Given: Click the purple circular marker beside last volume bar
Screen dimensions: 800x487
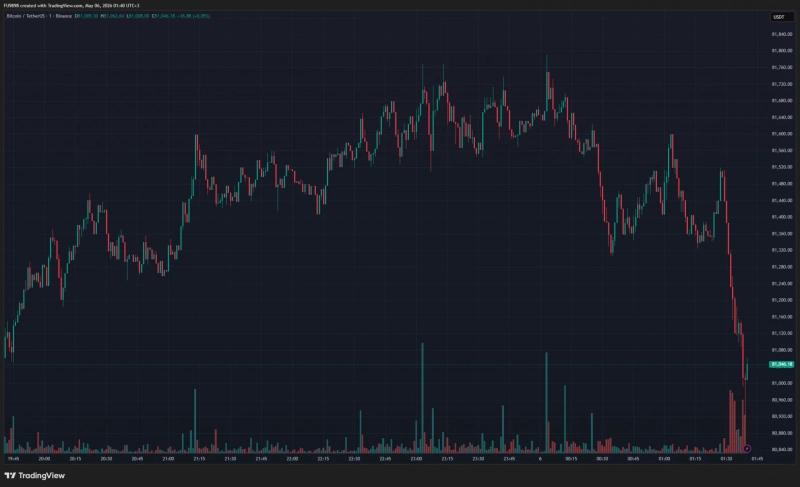Looking at the screenshot, I should click(747, 449).
